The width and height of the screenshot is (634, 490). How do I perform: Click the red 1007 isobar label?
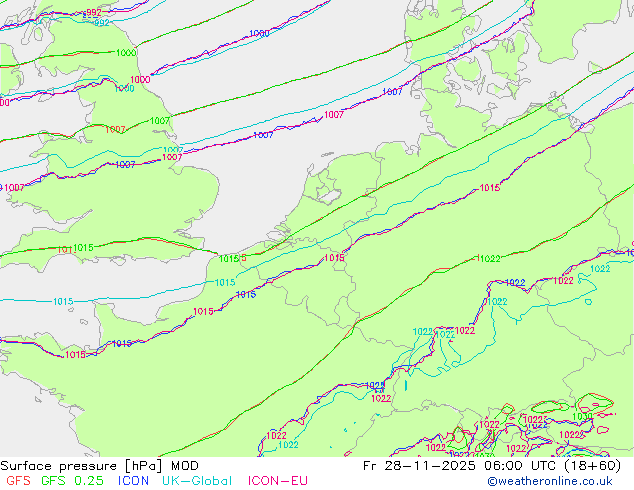pyautogui.click(x=115, y=129)
